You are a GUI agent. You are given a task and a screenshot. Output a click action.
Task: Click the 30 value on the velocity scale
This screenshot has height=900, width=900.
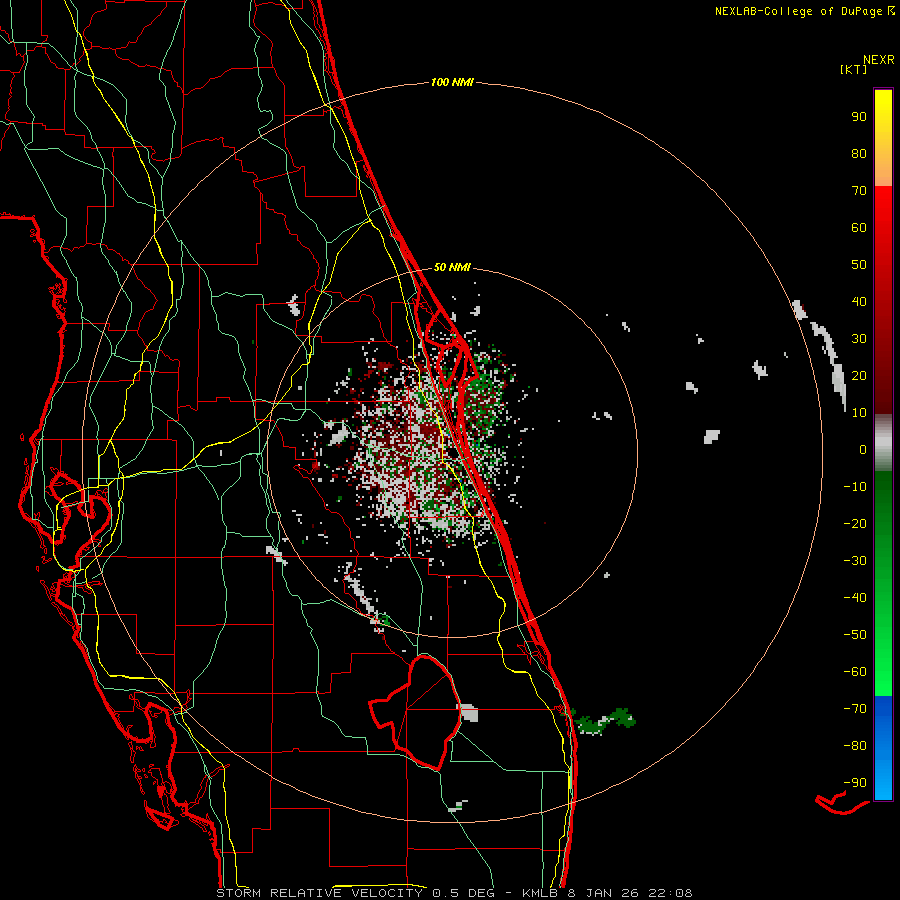859,339
